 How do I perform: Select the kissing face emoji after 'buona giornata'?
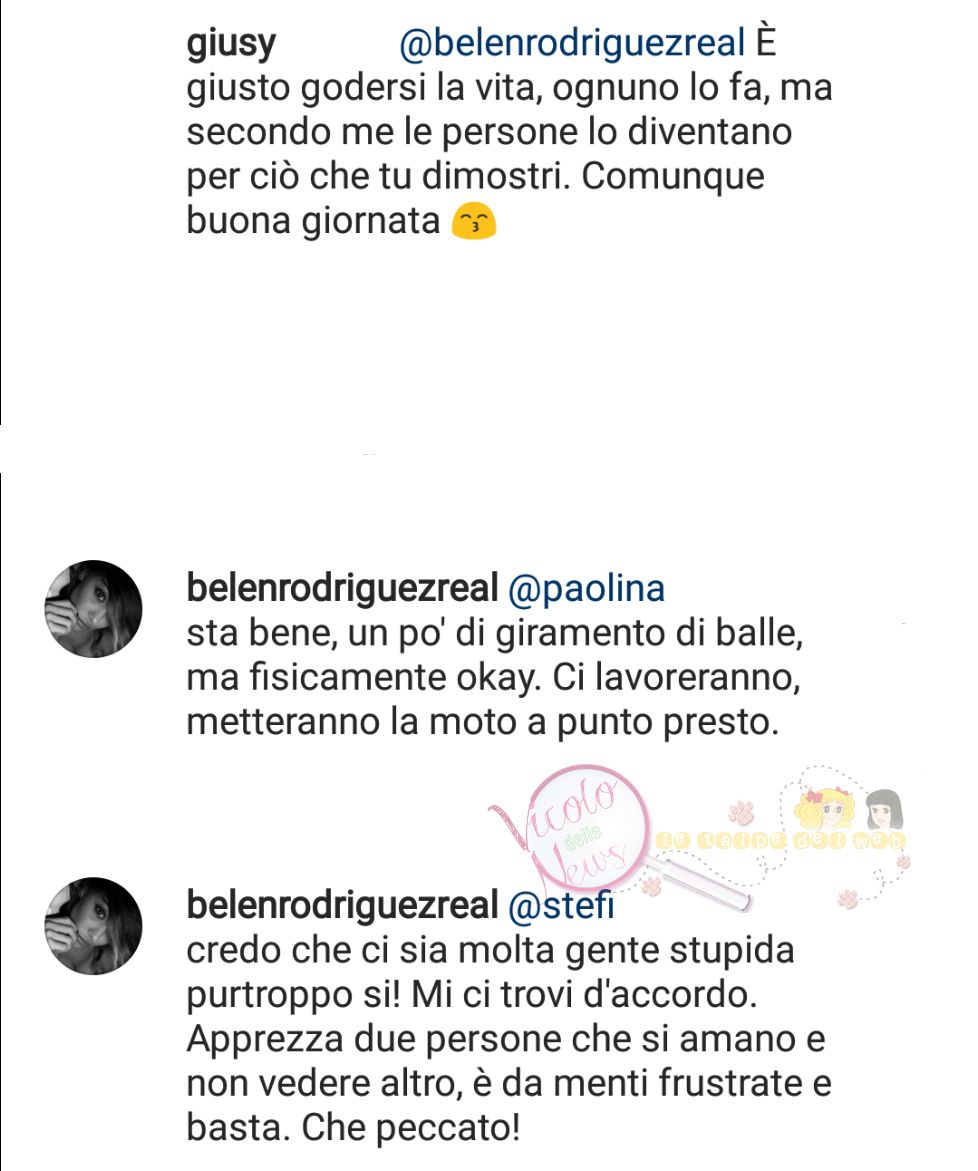coord(473,223)
